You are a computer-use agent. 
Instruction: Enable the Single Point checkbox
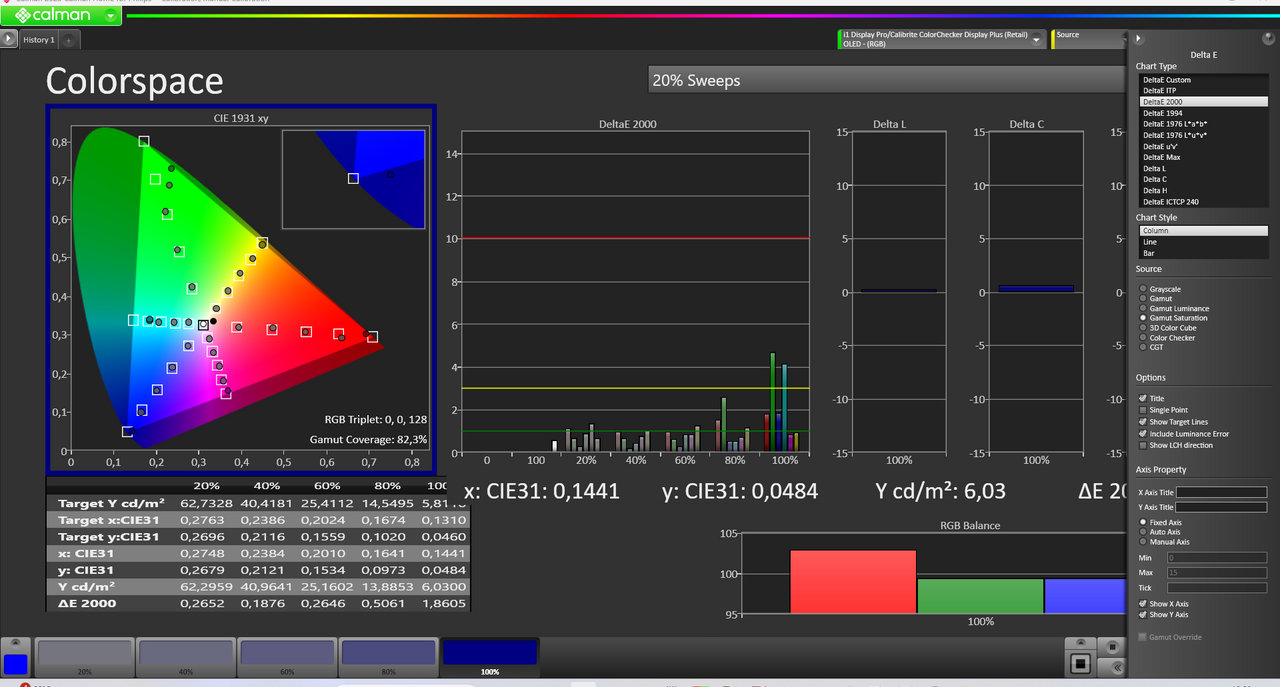[x=1143, y=410]
